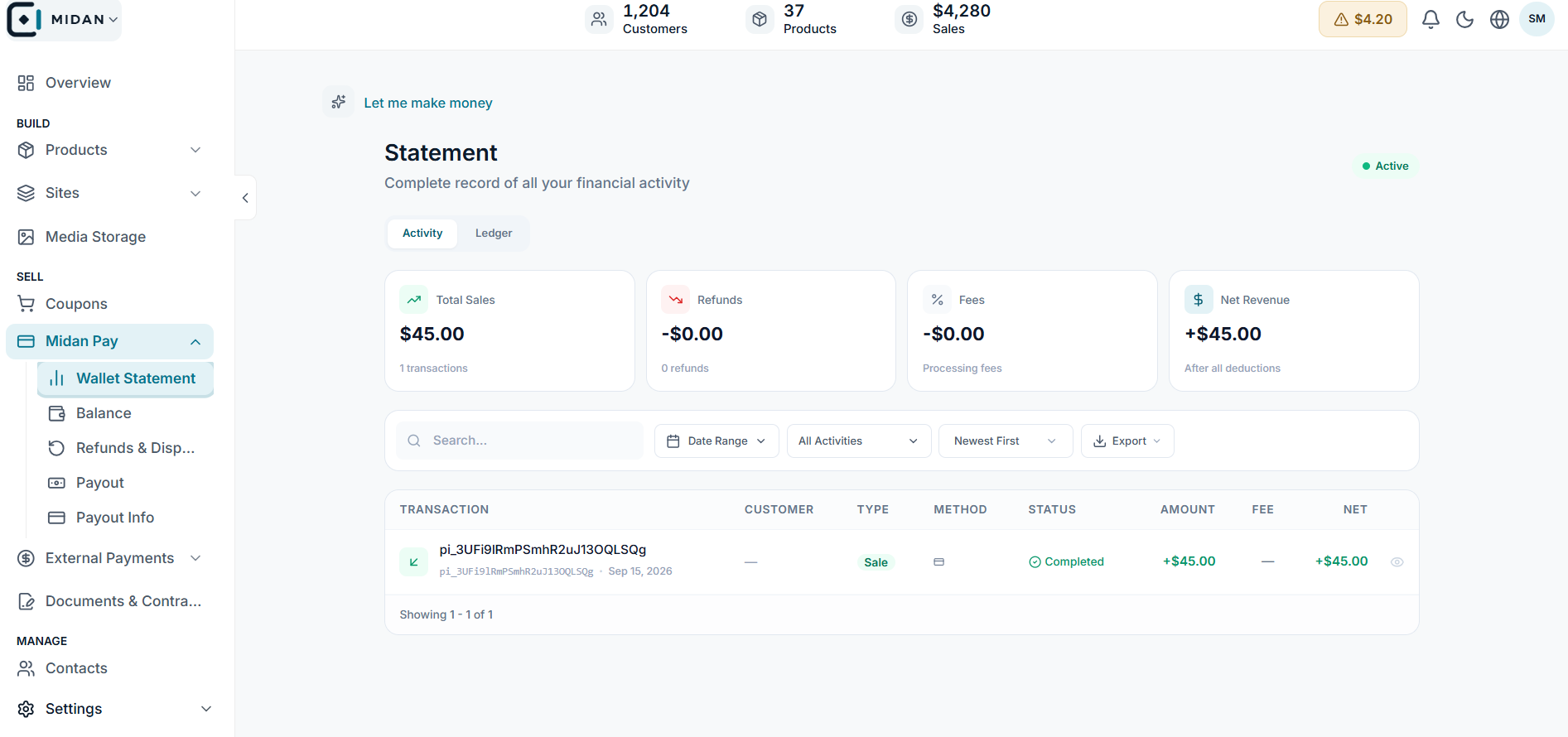Click the Media Storage image icon
Image resolution: width=1568 pixels, height=737 pixels.
coord(26,237)
